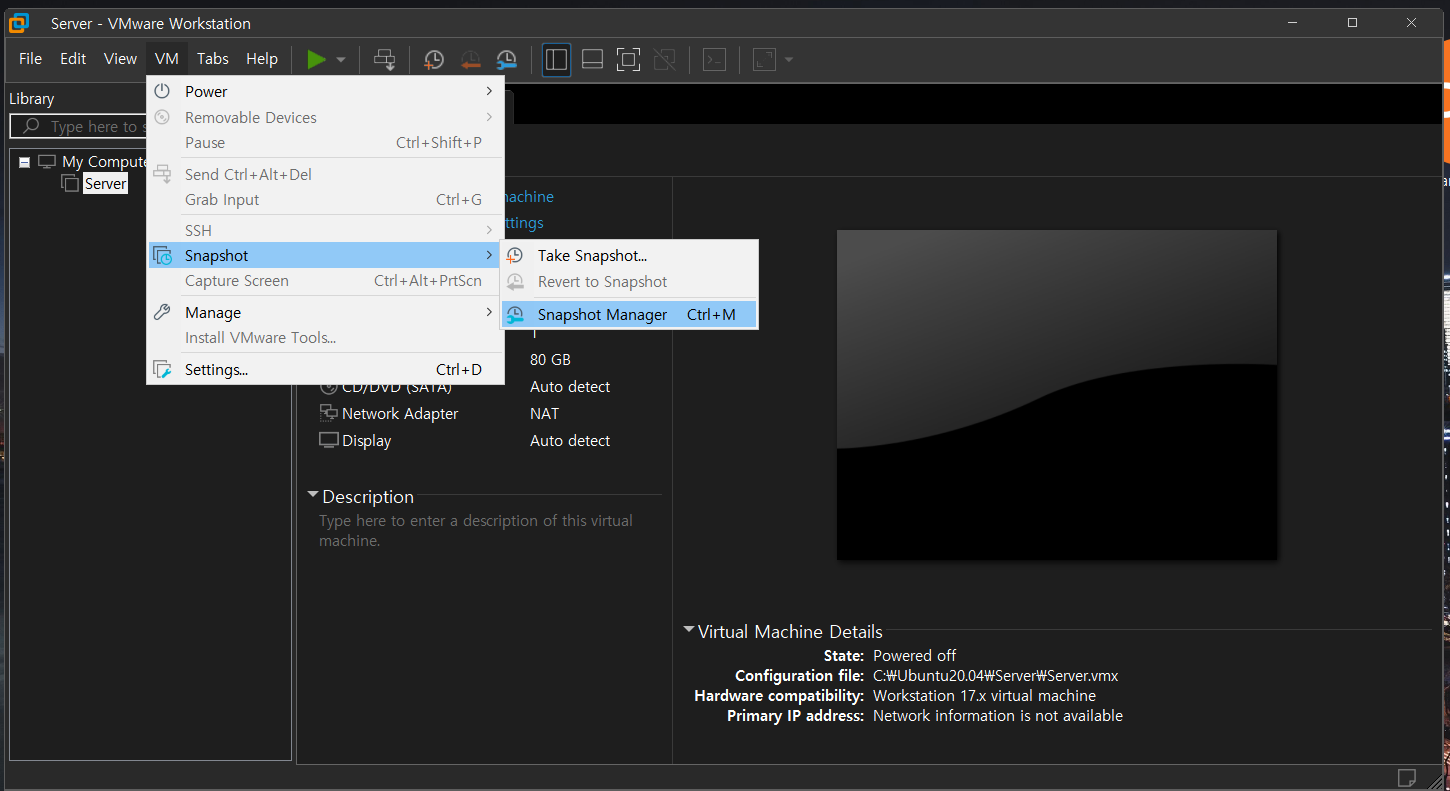The image size is (1450, 791).
Task: Click the Send Ctrl+Alt+Del menu entry
Action: [x=325, y=174]
